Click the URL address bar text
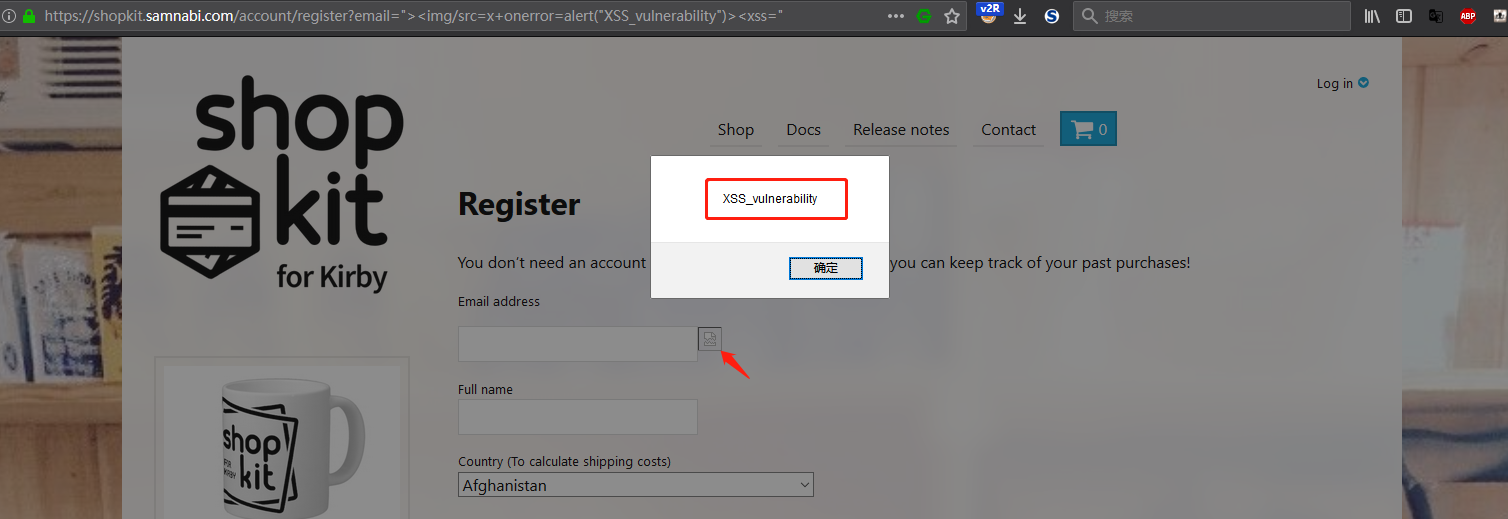Image resolution: width=1508 pixels, height=519 pixels. pos(415,16)
